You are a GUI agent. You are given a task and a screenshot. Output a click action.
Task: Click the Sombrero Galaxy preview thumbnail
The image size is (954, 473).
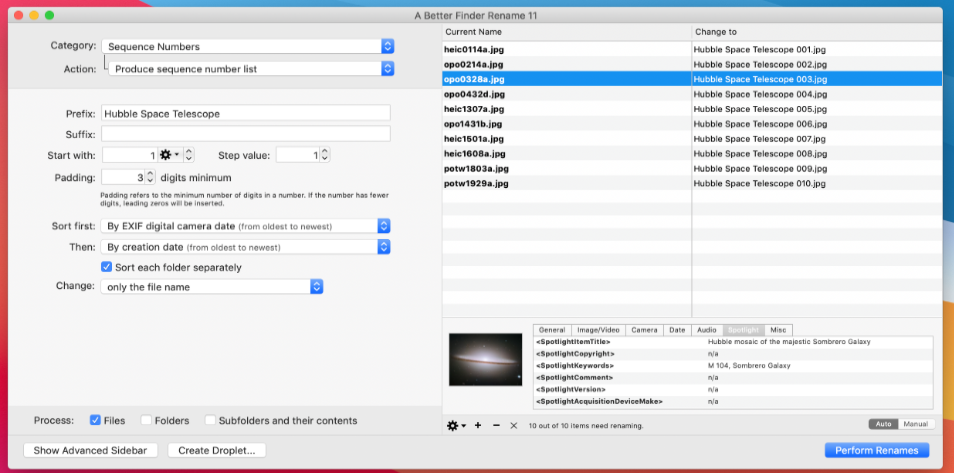pos(485,359)
